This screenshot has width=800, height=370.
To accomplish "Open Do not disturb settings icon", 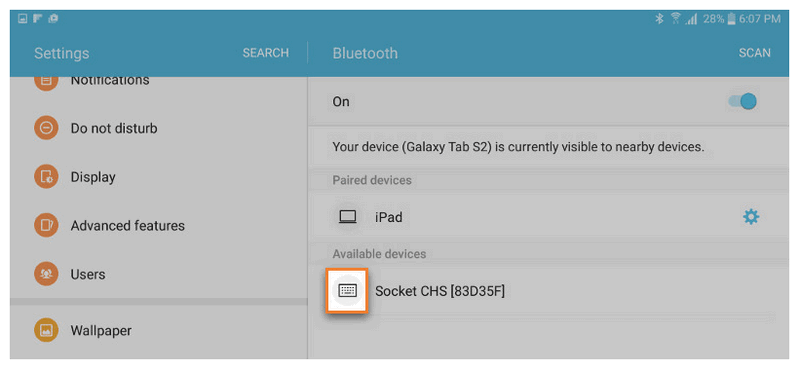I will (46, 128).
